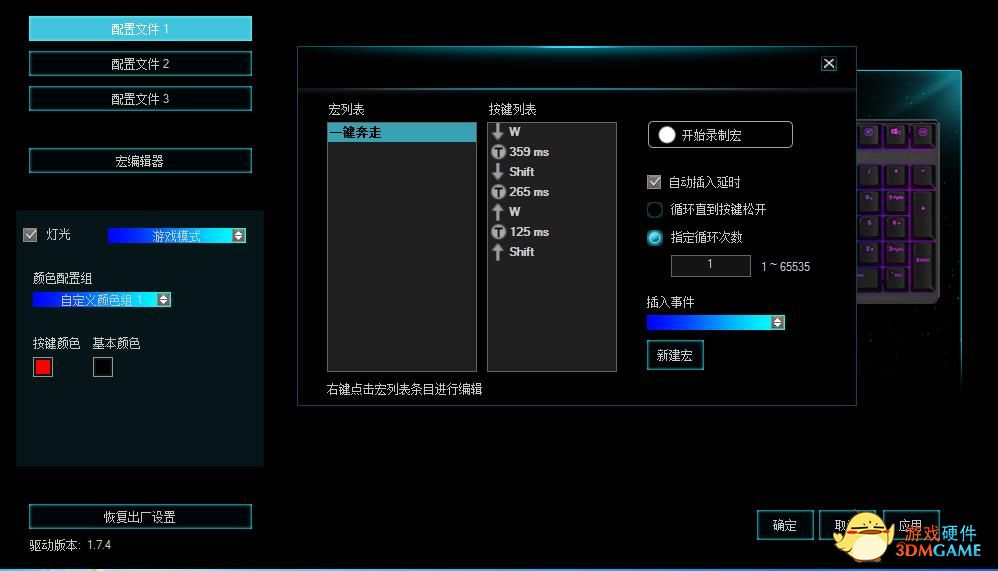Open the 游戏模式 lighting dropdown
The image size is (998, 571).
coord(238,236)
